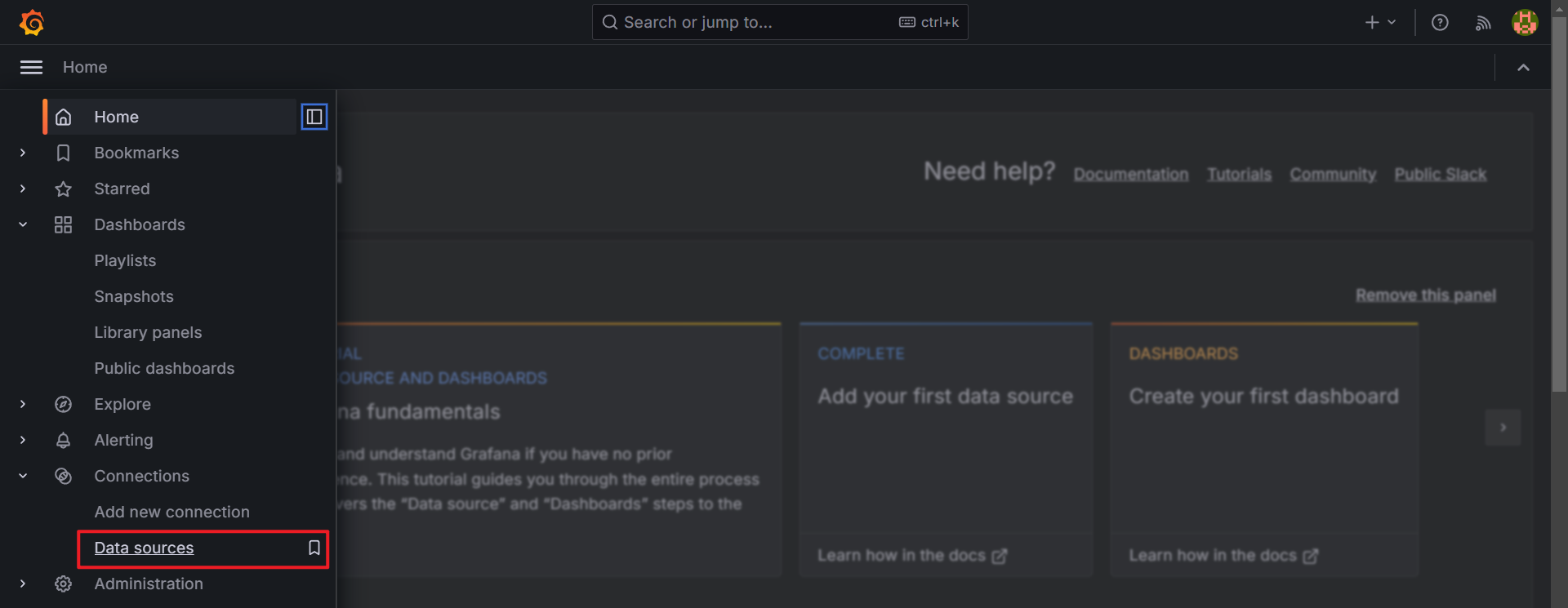Open Dashboards in the navigation menu
Image resolution: width=1568 pixels, height=608 pixels.
140,224
